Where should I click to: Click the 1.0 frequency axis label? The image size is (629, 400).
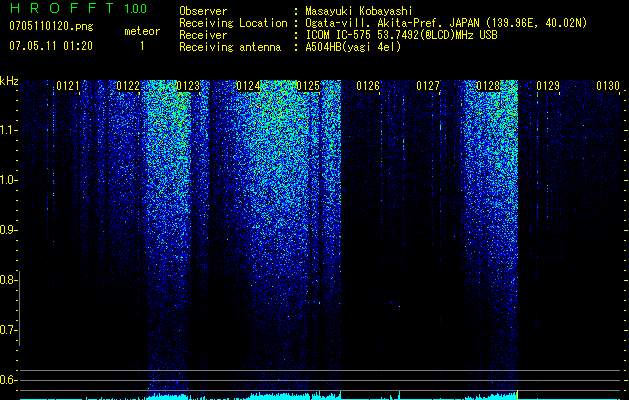(8, 180)
